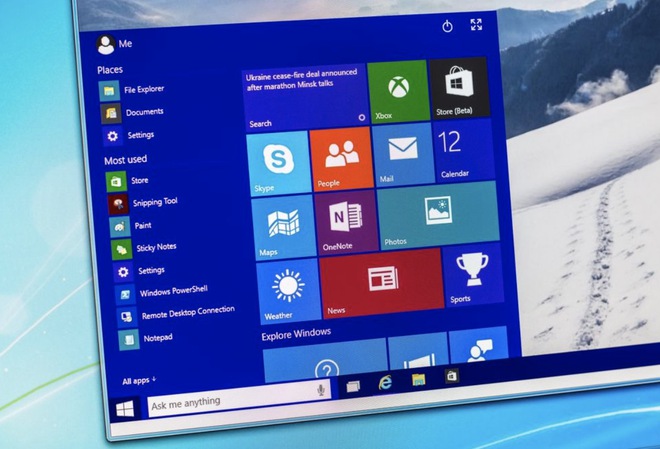Open Remote Desktop Connection
Image resolution: width=660 pixels, height=449 pixels.
[x=176, y=314]
